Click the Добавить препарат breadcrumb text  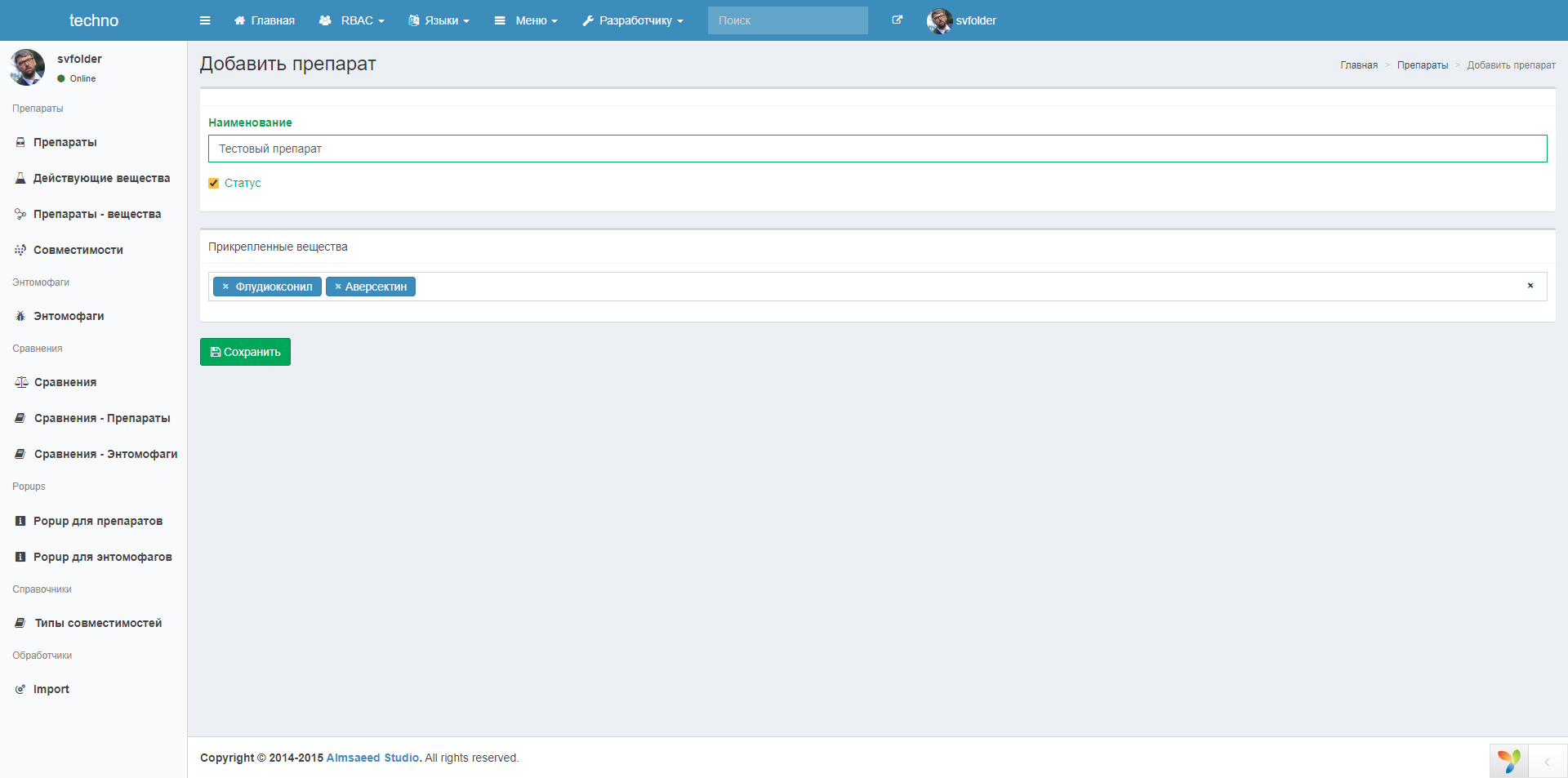pos(1512,65)
